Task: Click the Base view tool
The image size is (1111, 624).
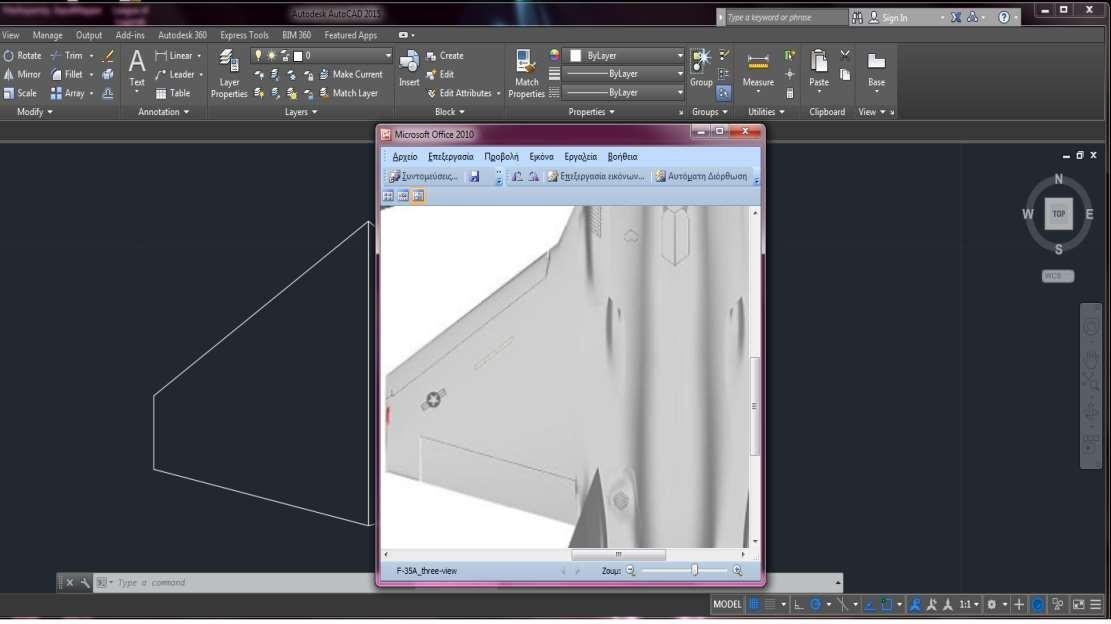Action: tap(876, 71)
